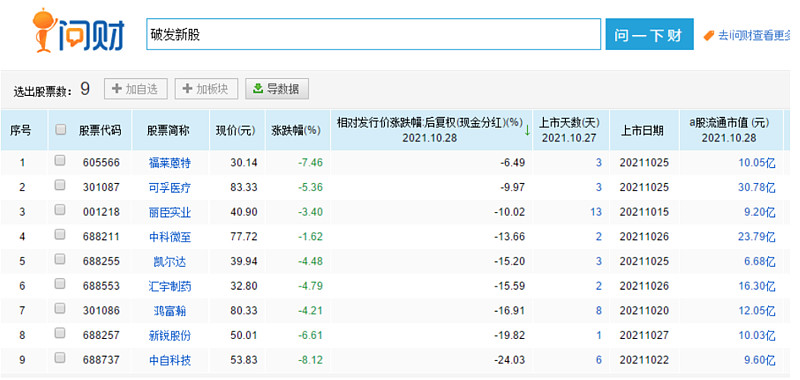Click market value 30.78亿
Image resolution: width=800 pixels, height=380 pixels.
(x=757, y=188)
